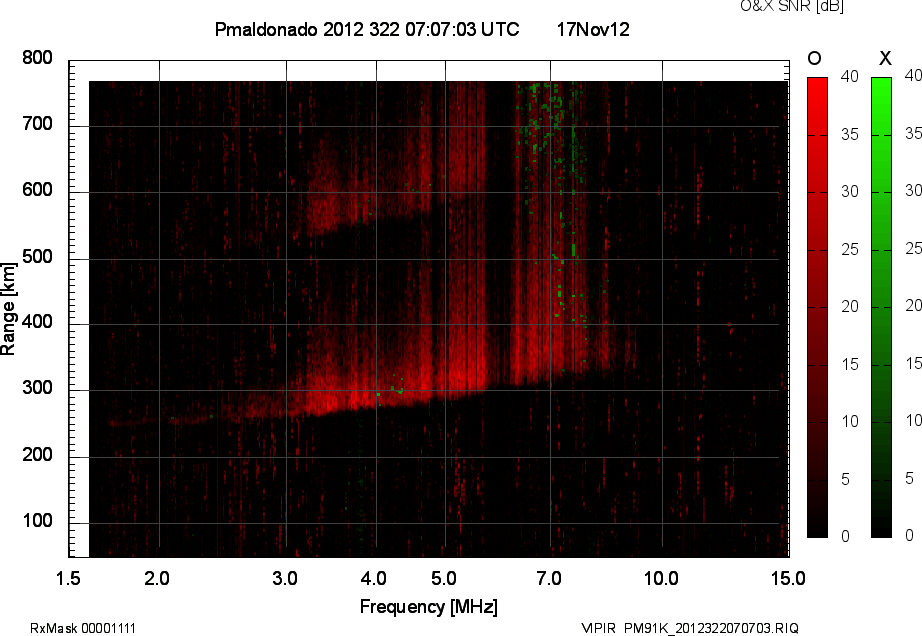Click the 7.0 frequency tick label
The height and width of the screenshot is (636, 922).
point(549,578)
